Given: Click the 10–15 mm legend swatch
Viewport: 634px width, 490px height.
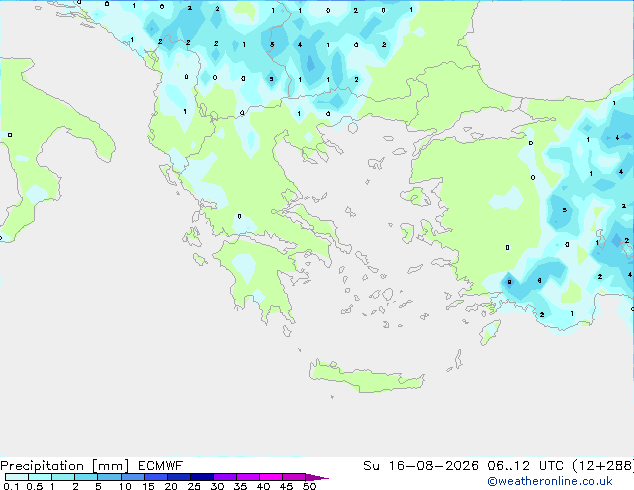Looking at the screenshot, I should [x=132, y=477].
